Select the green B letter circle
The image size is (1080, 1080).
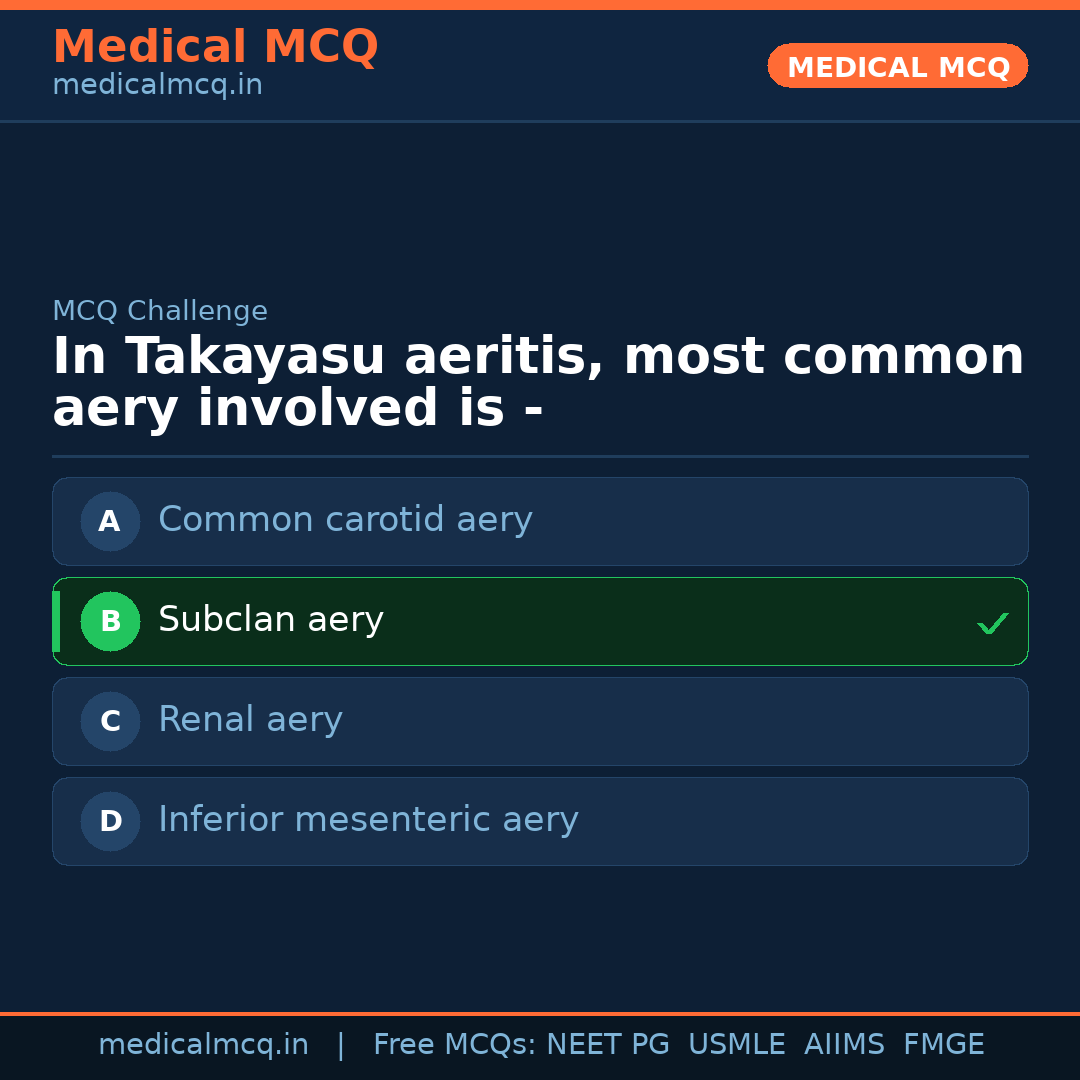(x=110, y=621)
